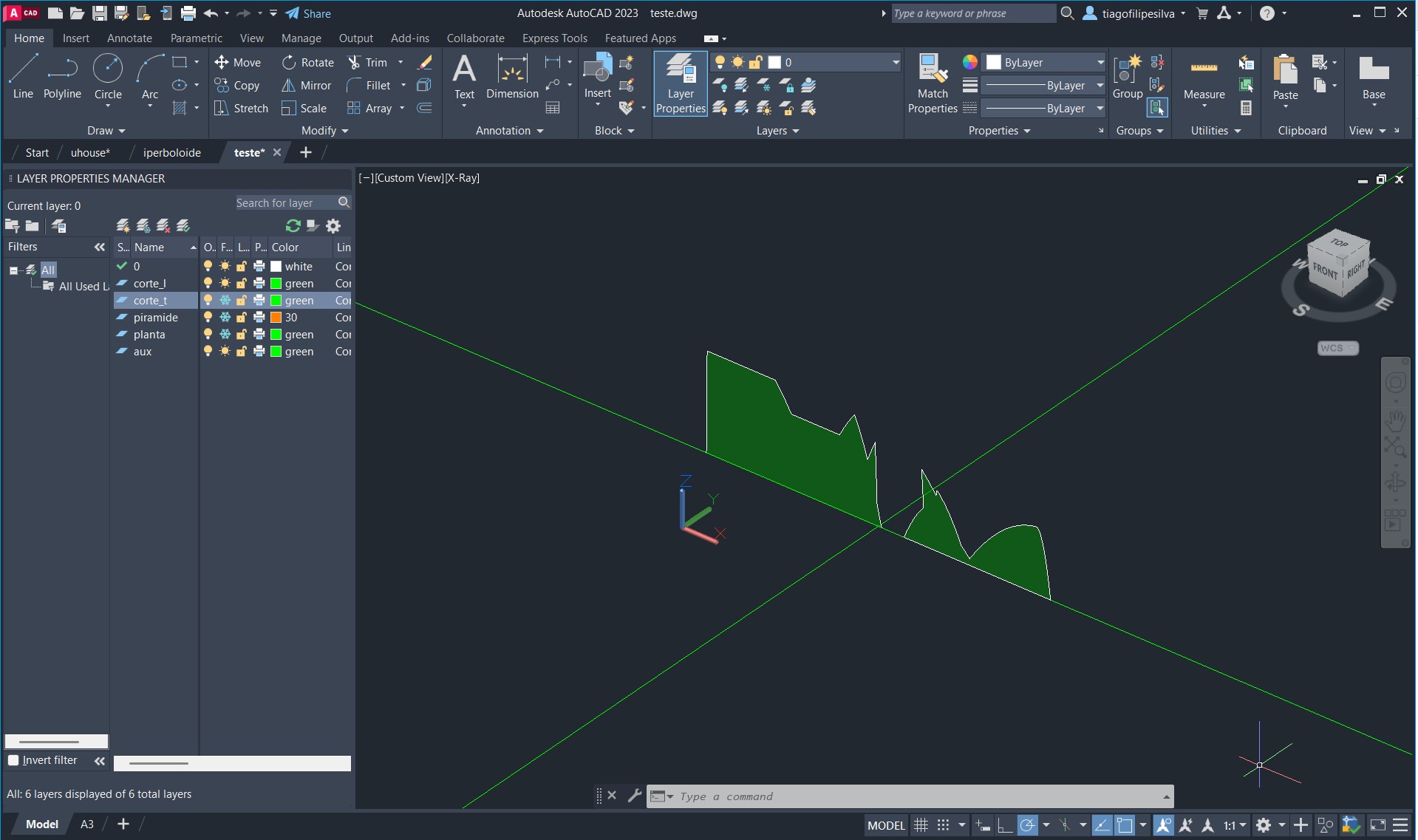Toggle snap mode in status bar

[x=944, y=825]
